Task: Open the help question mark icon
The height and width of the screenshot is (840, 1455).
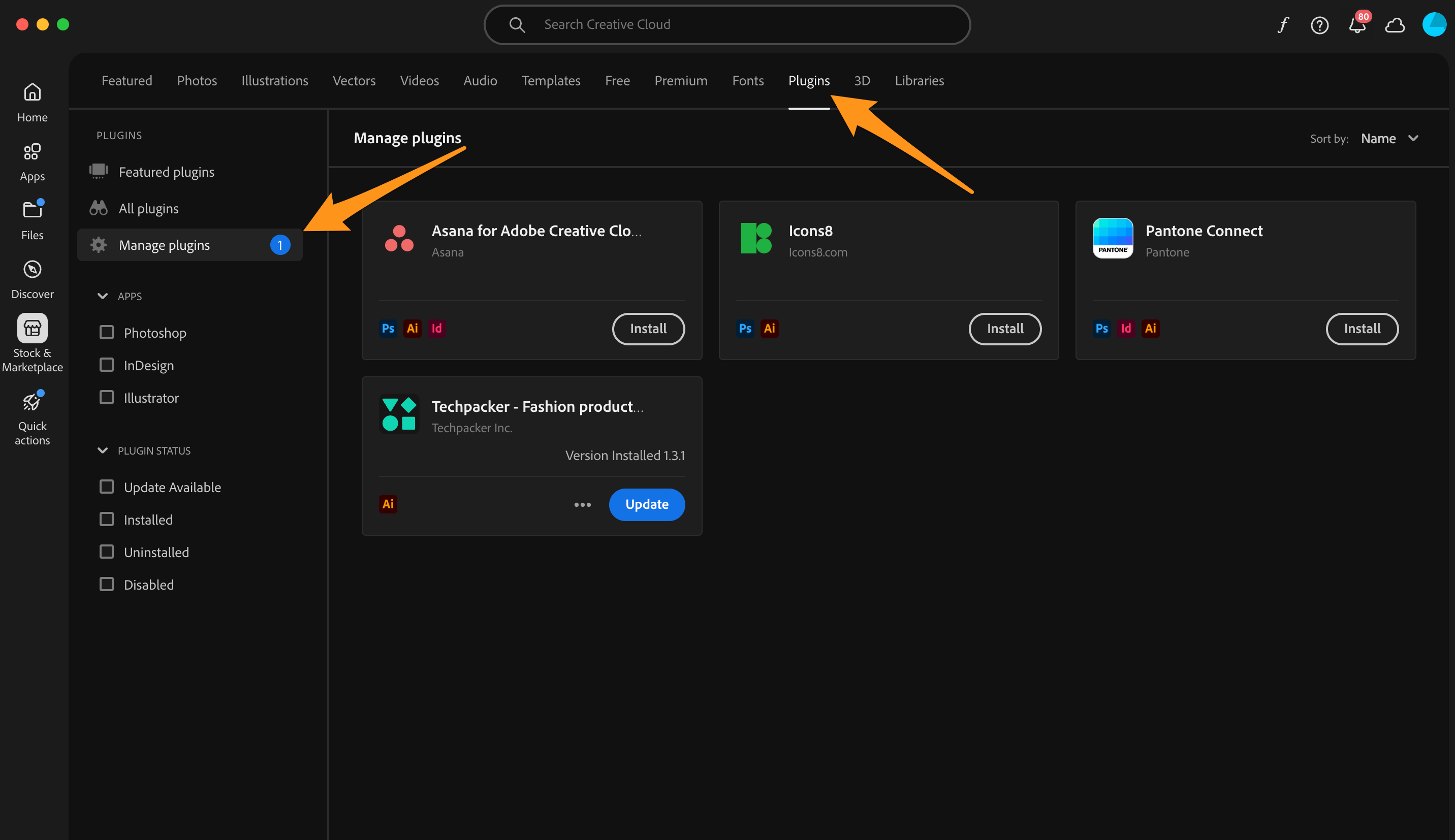Action: [x=1320, y=25]
